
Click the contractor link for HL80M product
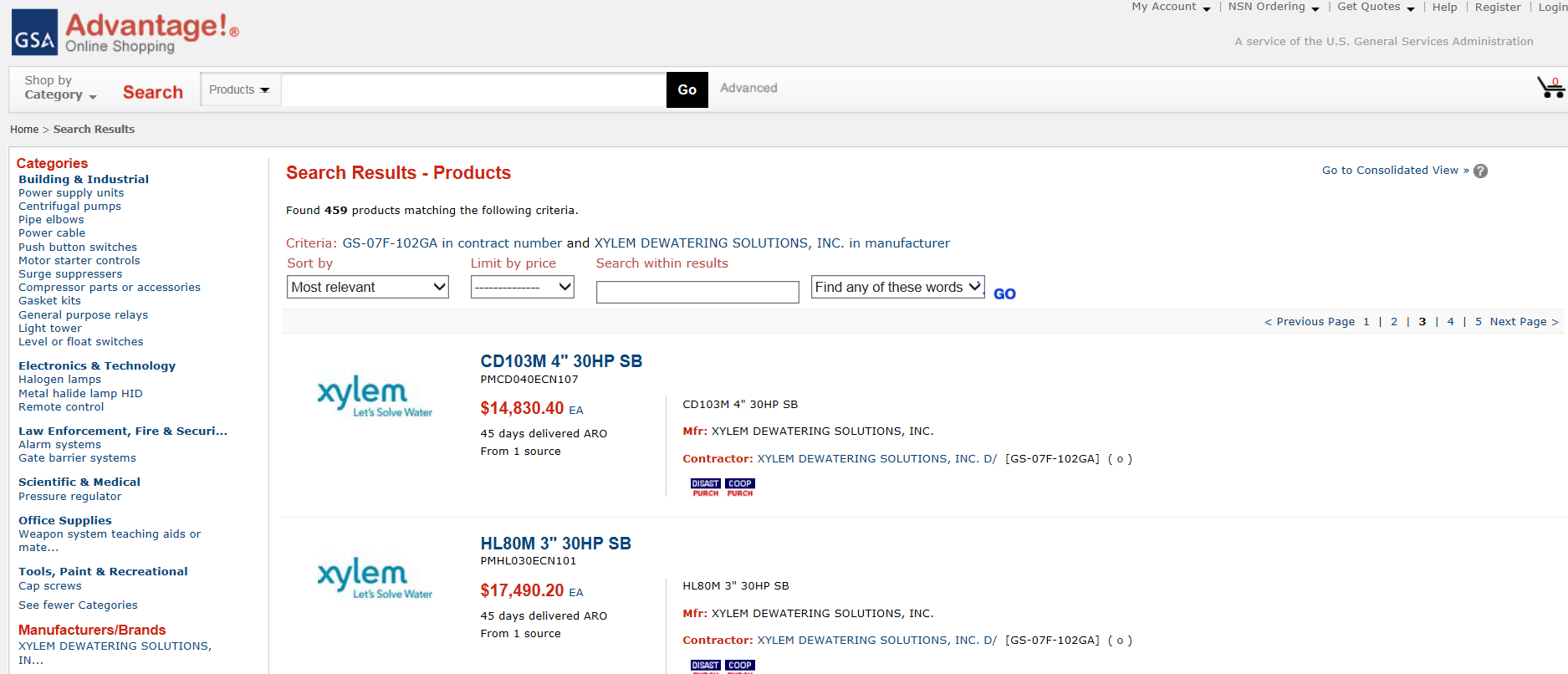[x=876, y=640]
